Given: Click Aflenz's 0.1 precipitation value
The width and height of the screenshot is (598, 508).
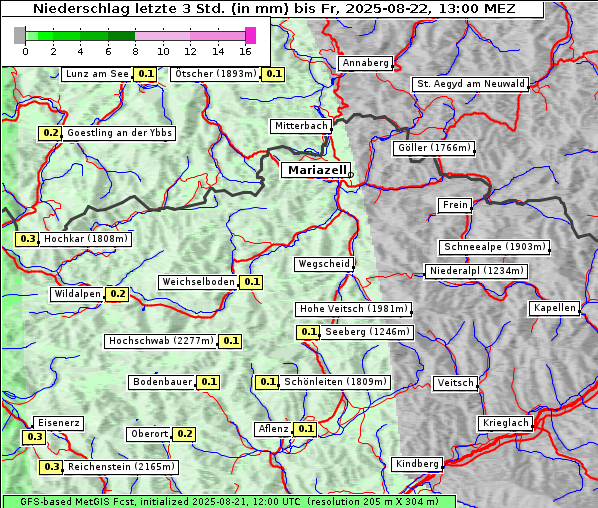Looking at the screenshot, I should (x=305, y=429).
